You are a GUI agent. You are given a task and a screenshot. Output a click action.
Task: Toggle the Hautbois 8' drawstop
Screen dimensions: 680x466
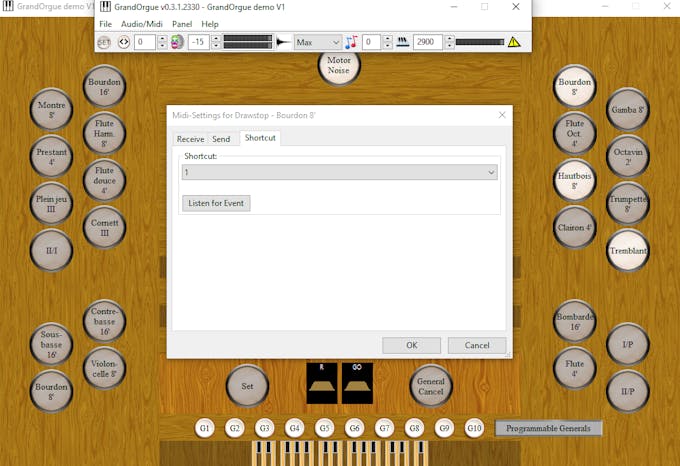575,180
